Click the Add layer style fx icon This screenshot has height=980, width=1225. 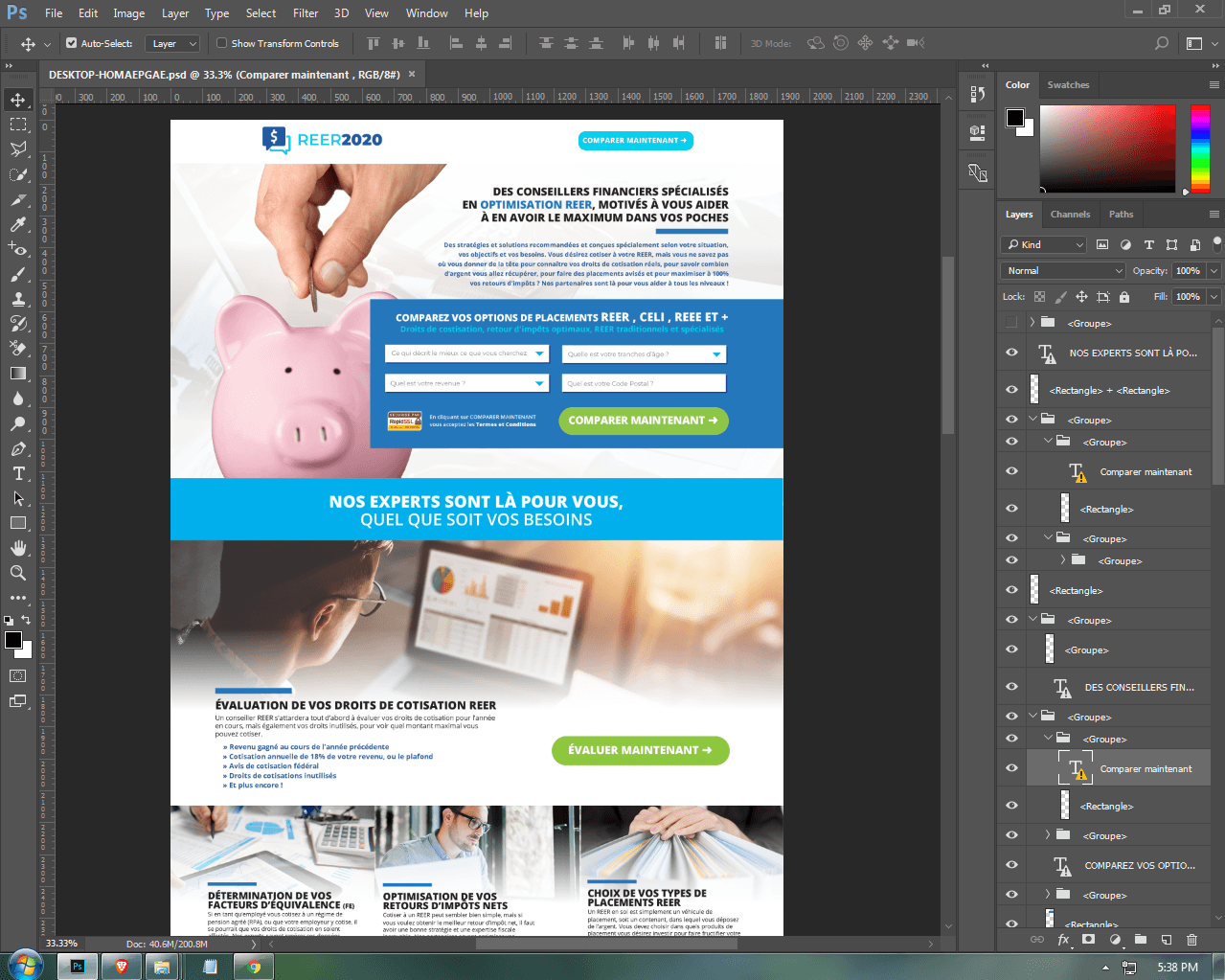pos(1063,940)
